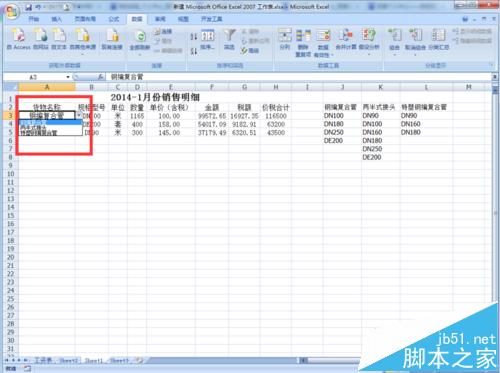The image size is (500, 373).
Task: Open the Sort (排序) dialog
Action: (208, 39)
